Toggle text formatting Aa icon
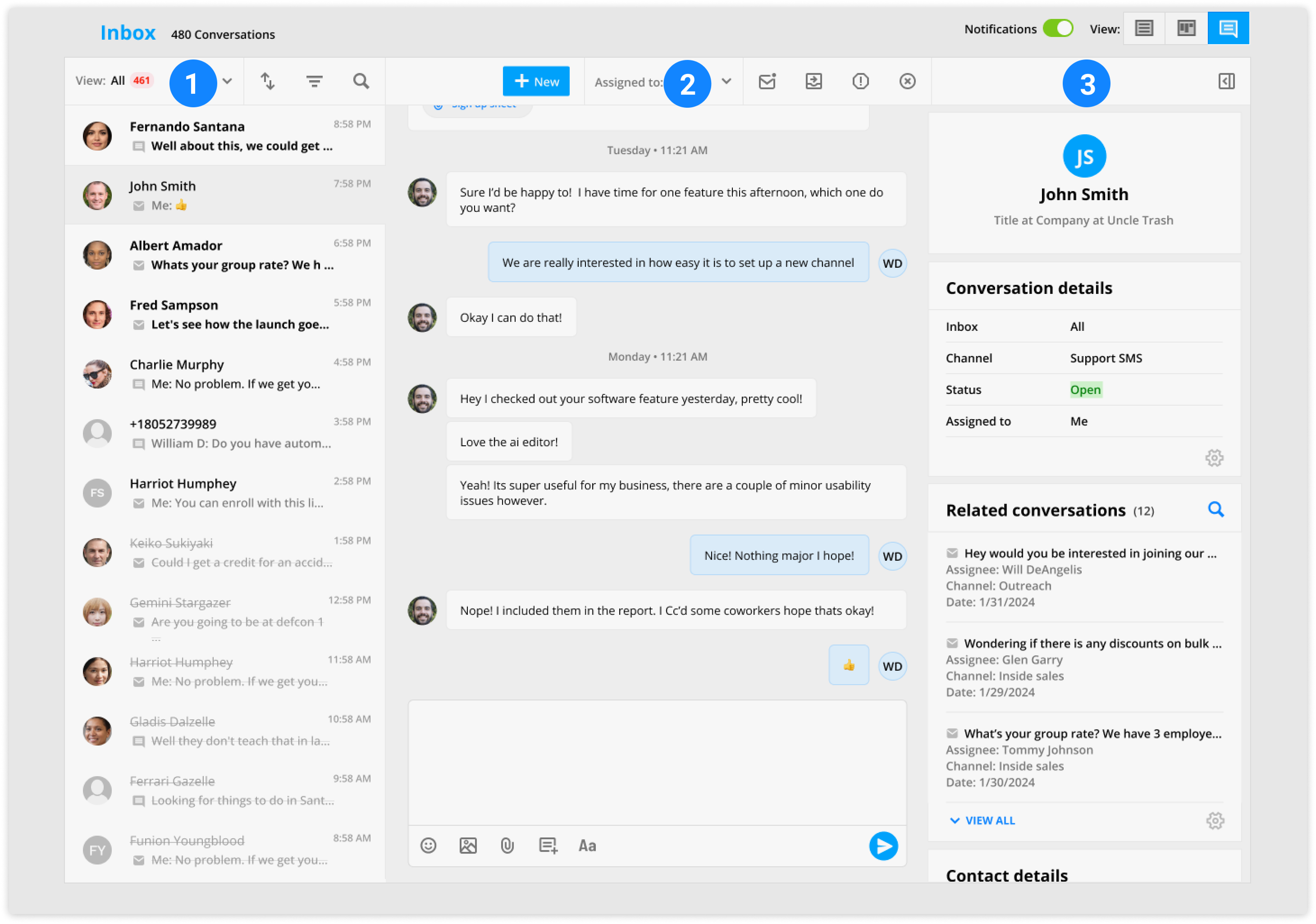The width and height of the screenshot is (1316, 924). [x=587, y=846]
